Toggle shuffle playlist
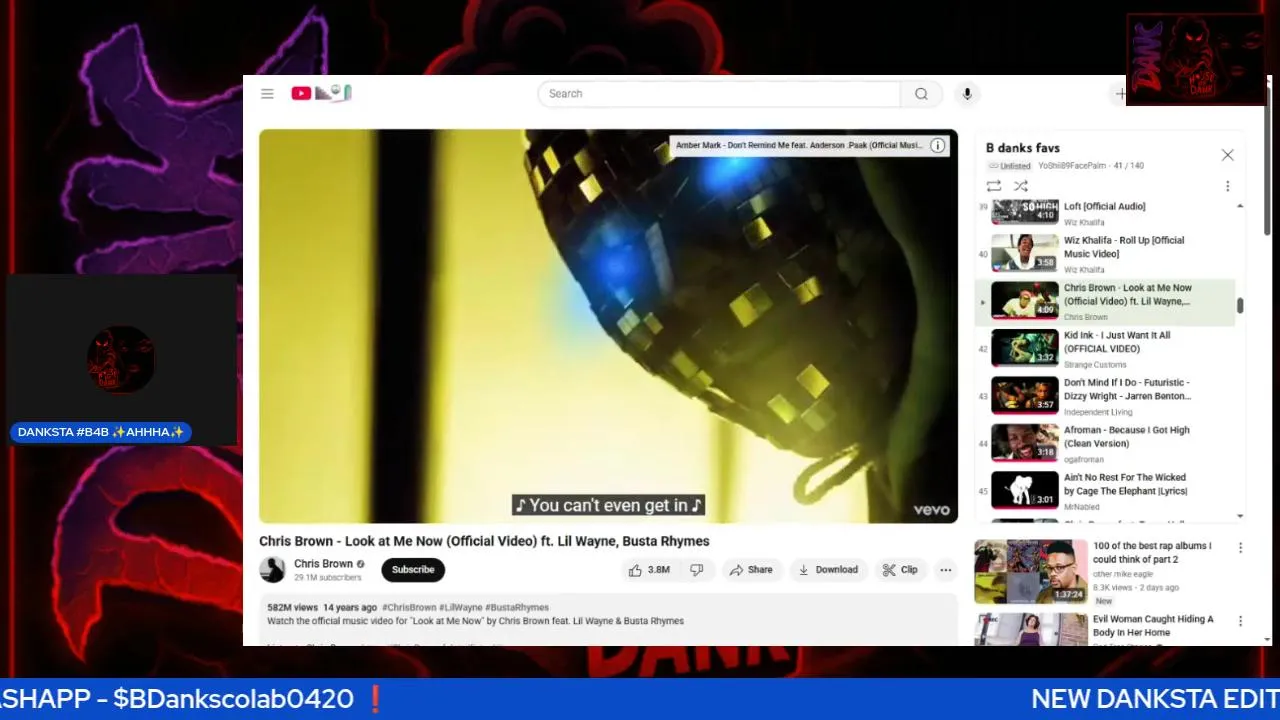Image resolution: width=1280 pixels, height=720 pixels. pos(1020,186)
